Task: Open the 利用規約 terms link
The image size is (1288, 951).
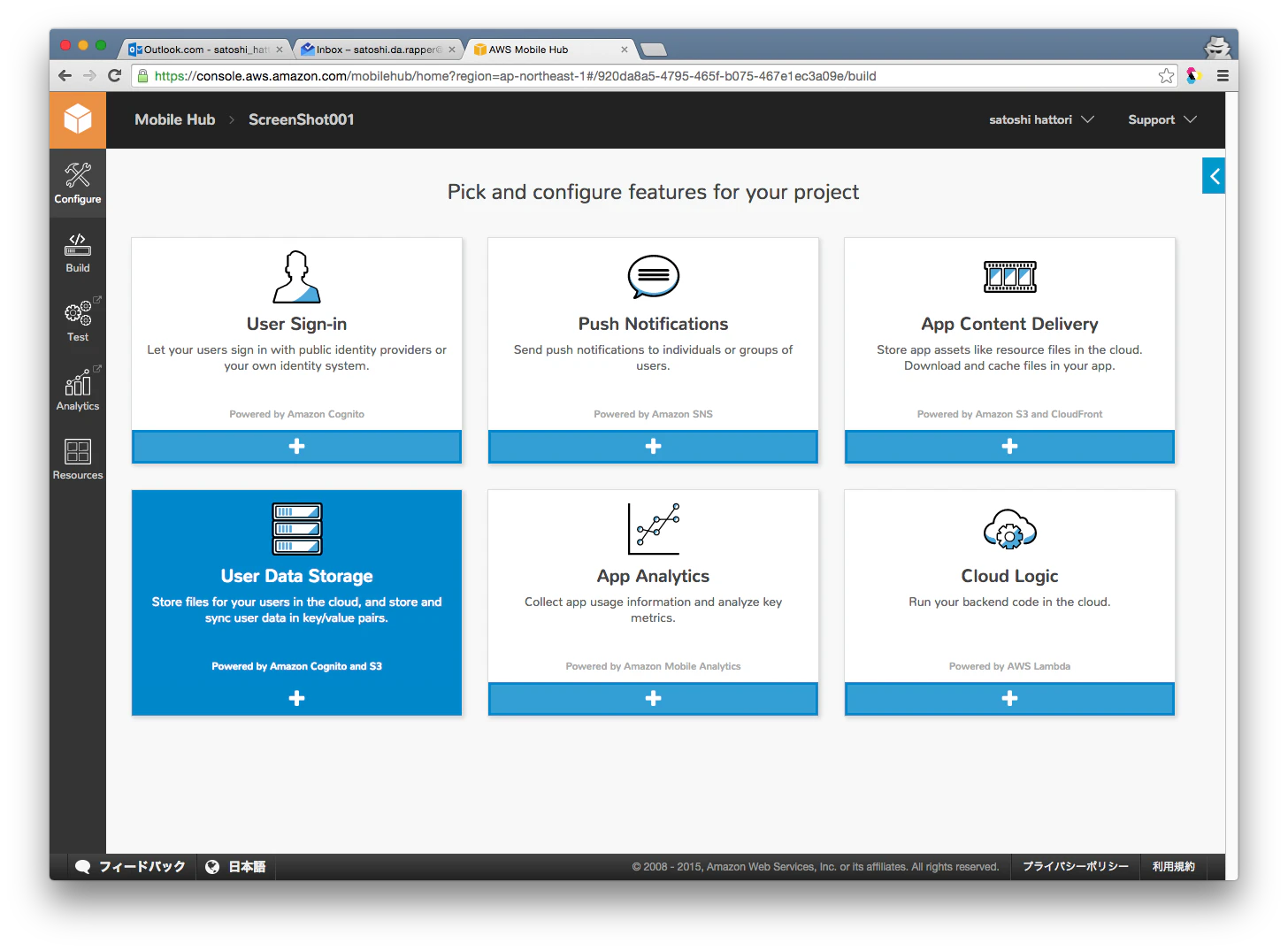Action: [x=1174, y=867]
